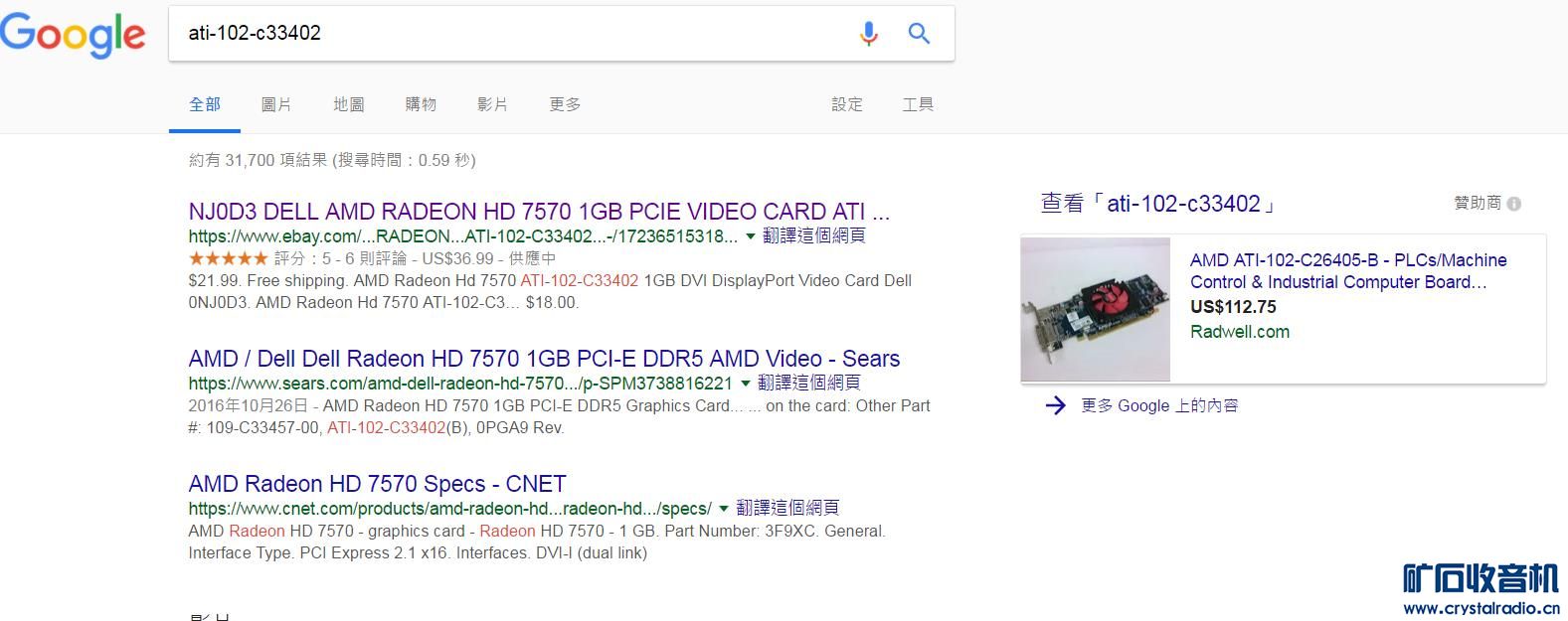Viewport: 1568px width, 621px height.
Task: Click the CNET snippet mentioning Part Number 3F9XC
Action: (537, 542)
